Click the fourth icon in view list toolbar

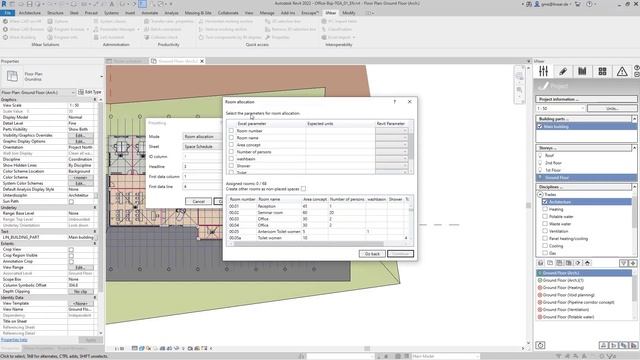pos(569,263)
